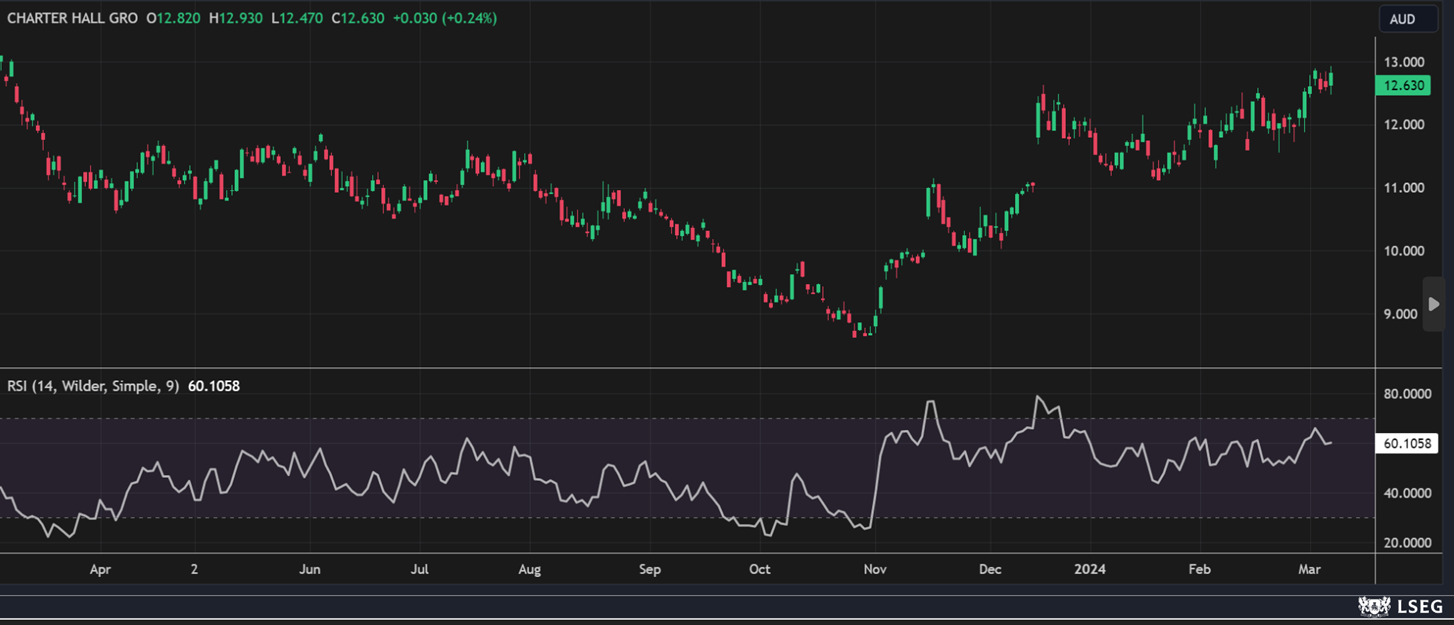
Task: Click the 13.000 price axis label
Action: 1403,62
